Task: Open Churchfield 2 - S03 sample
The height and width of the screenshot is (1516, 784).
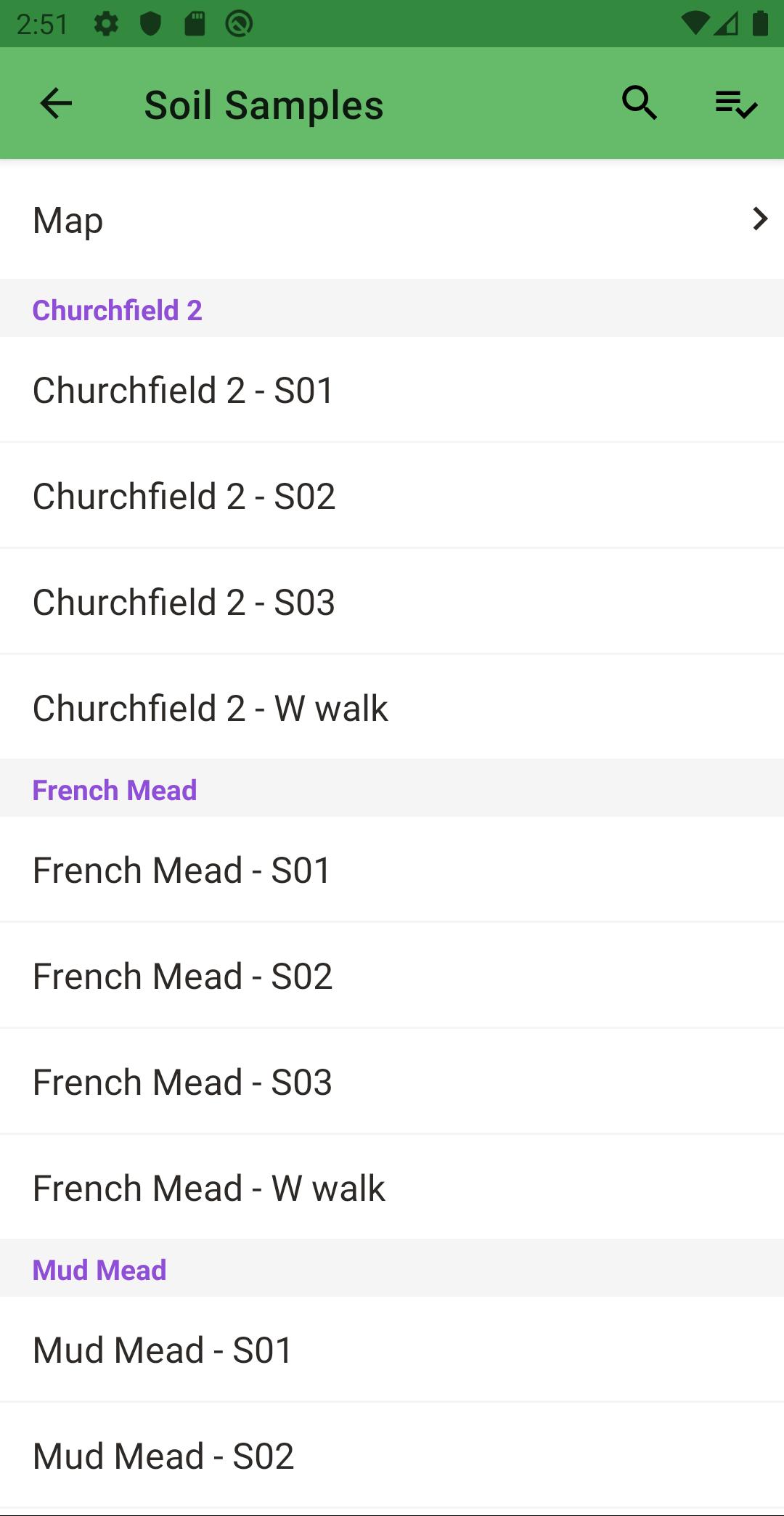Action: (392, 602)
